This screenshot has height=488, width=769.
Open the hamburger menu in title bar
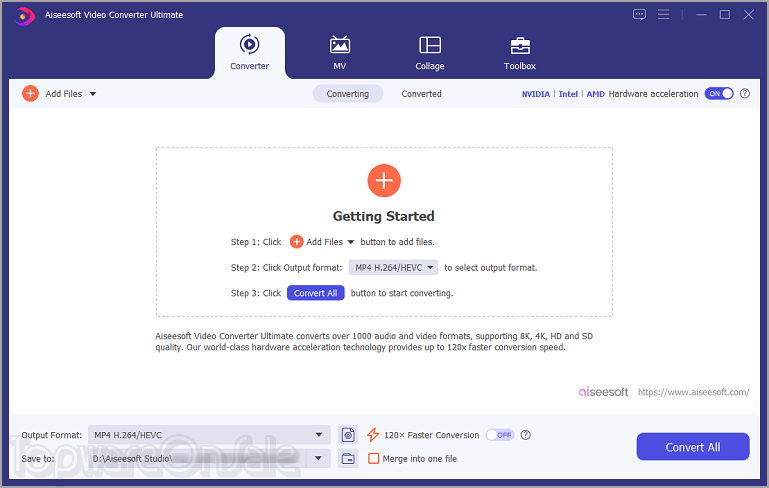(664, 14)
